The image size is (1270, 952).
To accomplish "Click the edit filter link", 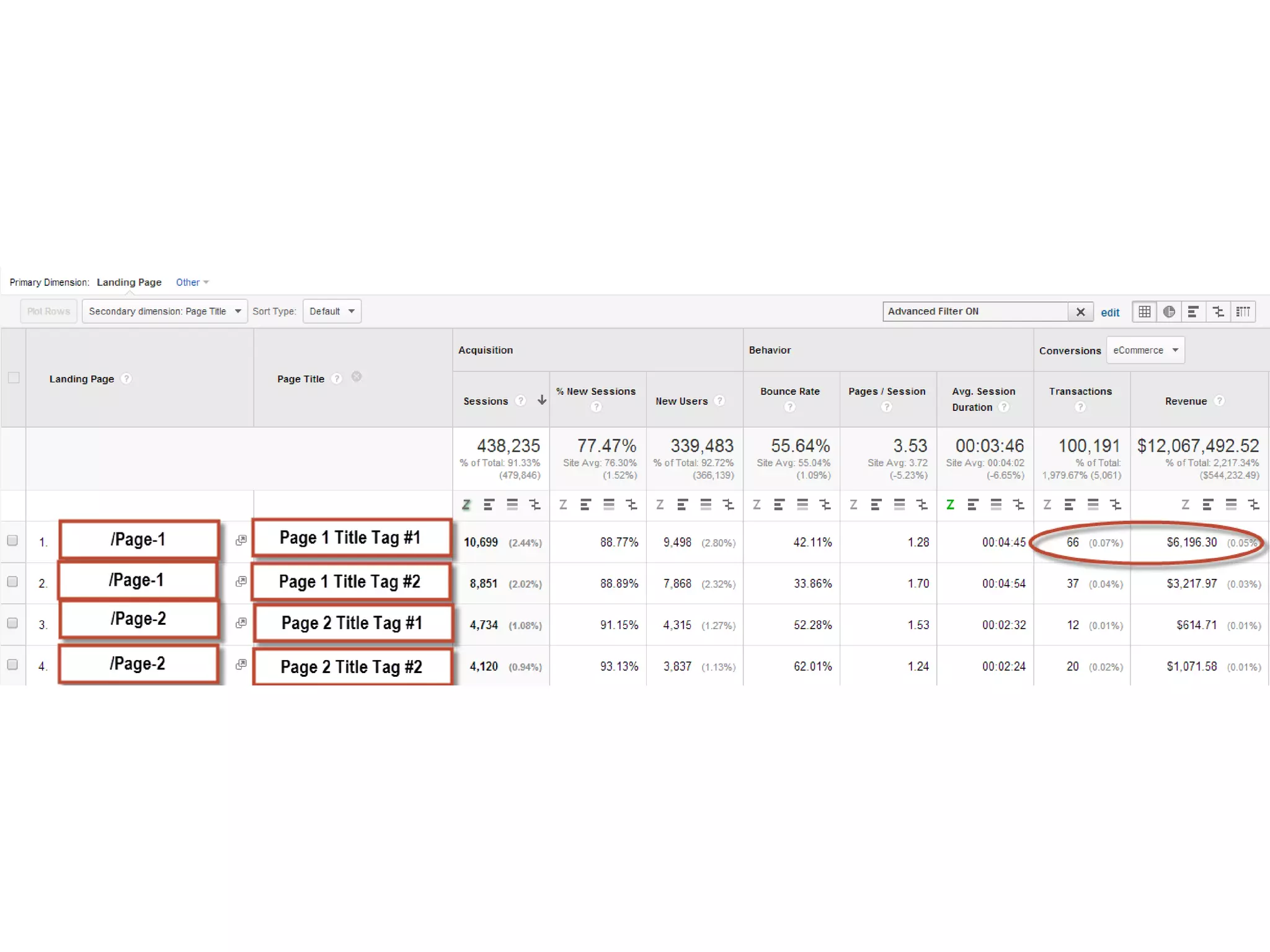I will point(1109,312).
